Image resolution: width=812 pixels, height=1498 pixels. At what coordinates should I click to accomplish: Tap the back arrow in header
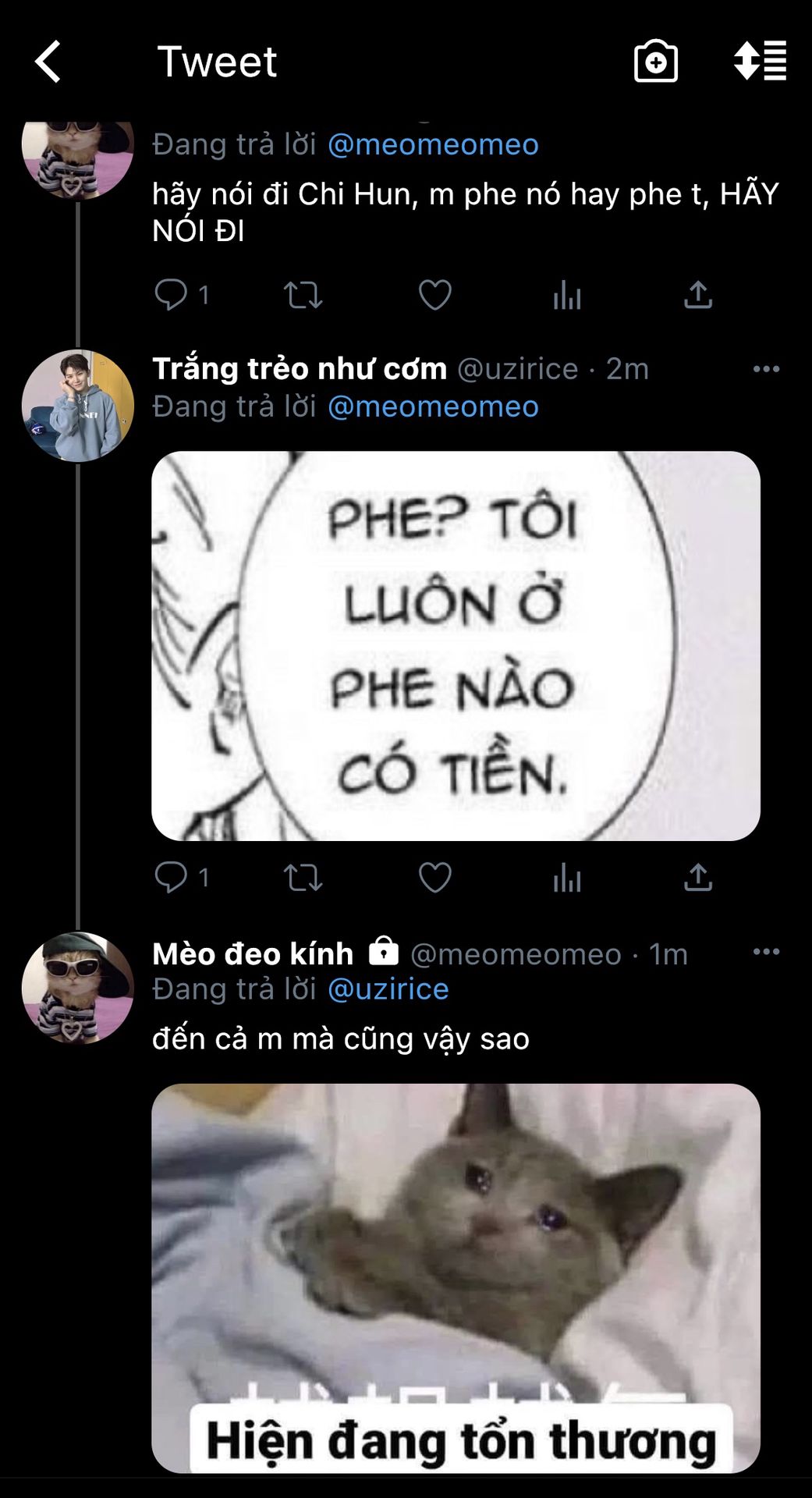(48, 62)
